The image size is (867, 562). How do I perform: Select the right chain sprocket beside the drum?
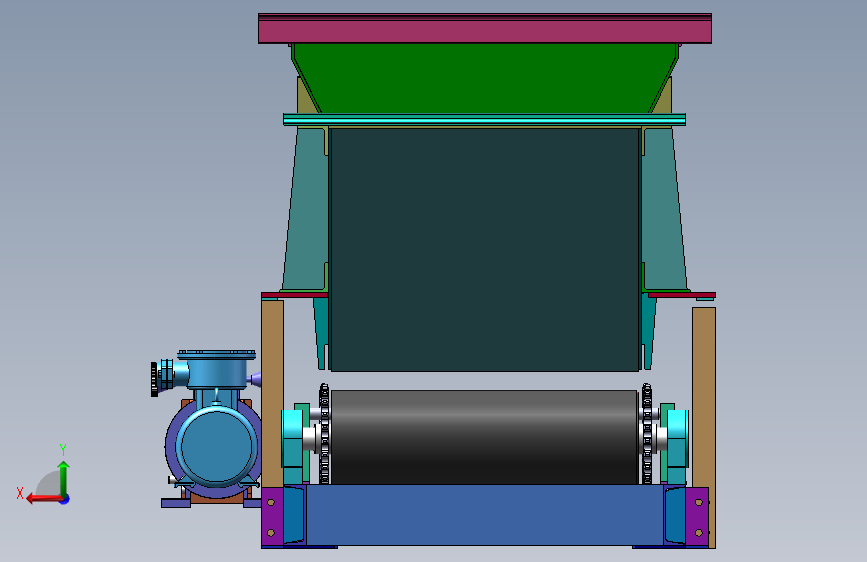[646, 434]
